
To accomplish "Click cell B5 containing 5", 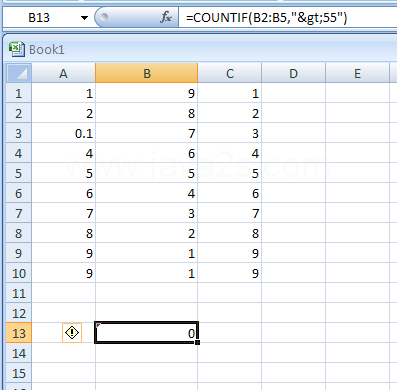I will click(147, 173).
